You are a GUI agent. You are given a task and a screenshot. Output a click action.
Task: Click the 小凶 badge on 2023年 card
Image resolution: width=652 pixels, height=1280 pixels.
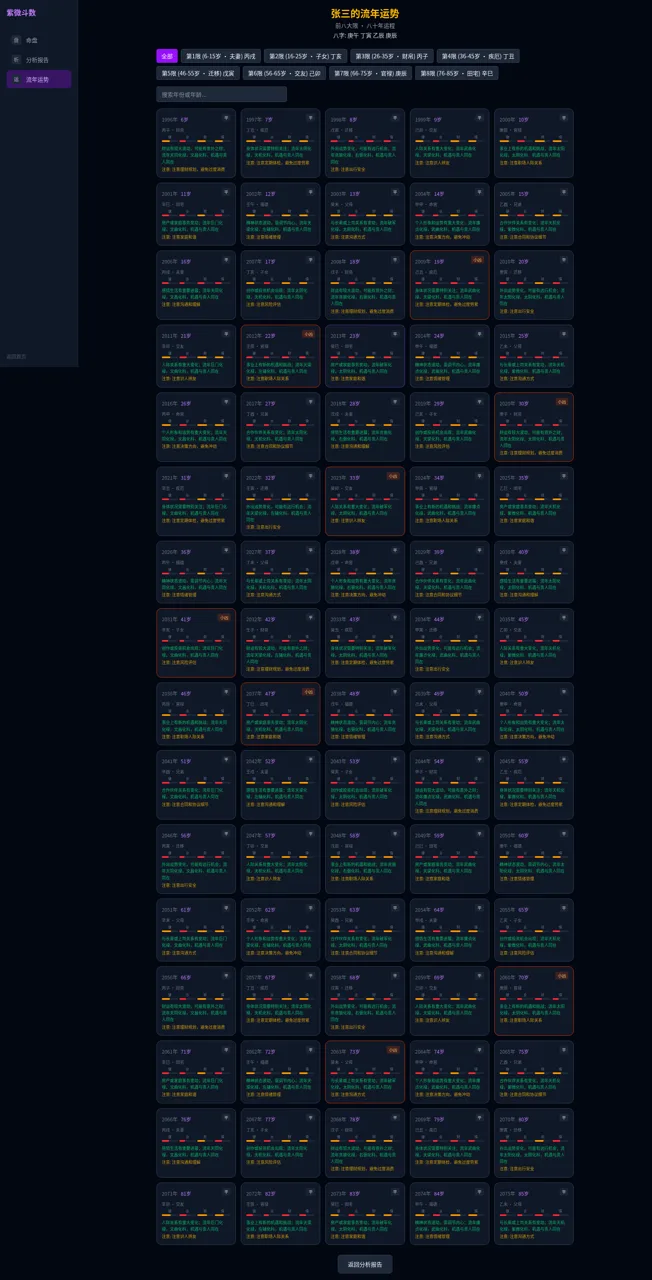point(392,476)
